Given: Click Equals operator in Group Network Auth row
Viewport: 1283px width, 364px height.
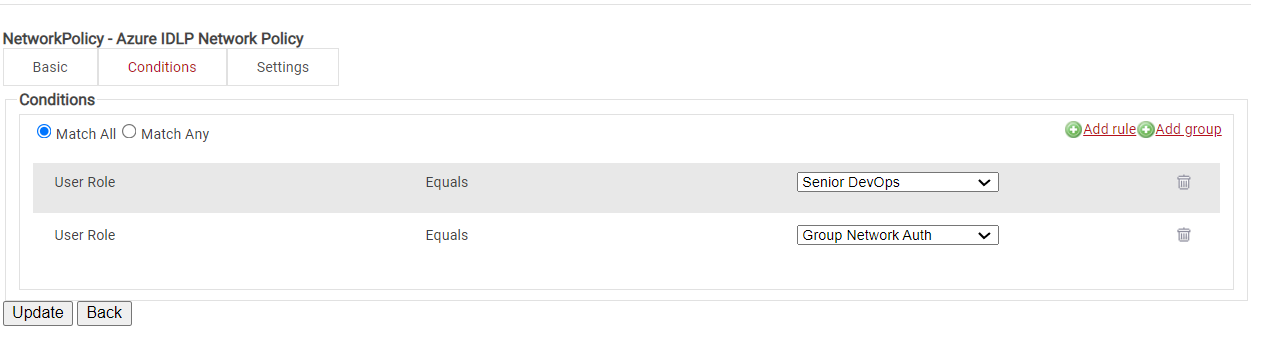Looking at the screenshot, I should click(447, 235).
